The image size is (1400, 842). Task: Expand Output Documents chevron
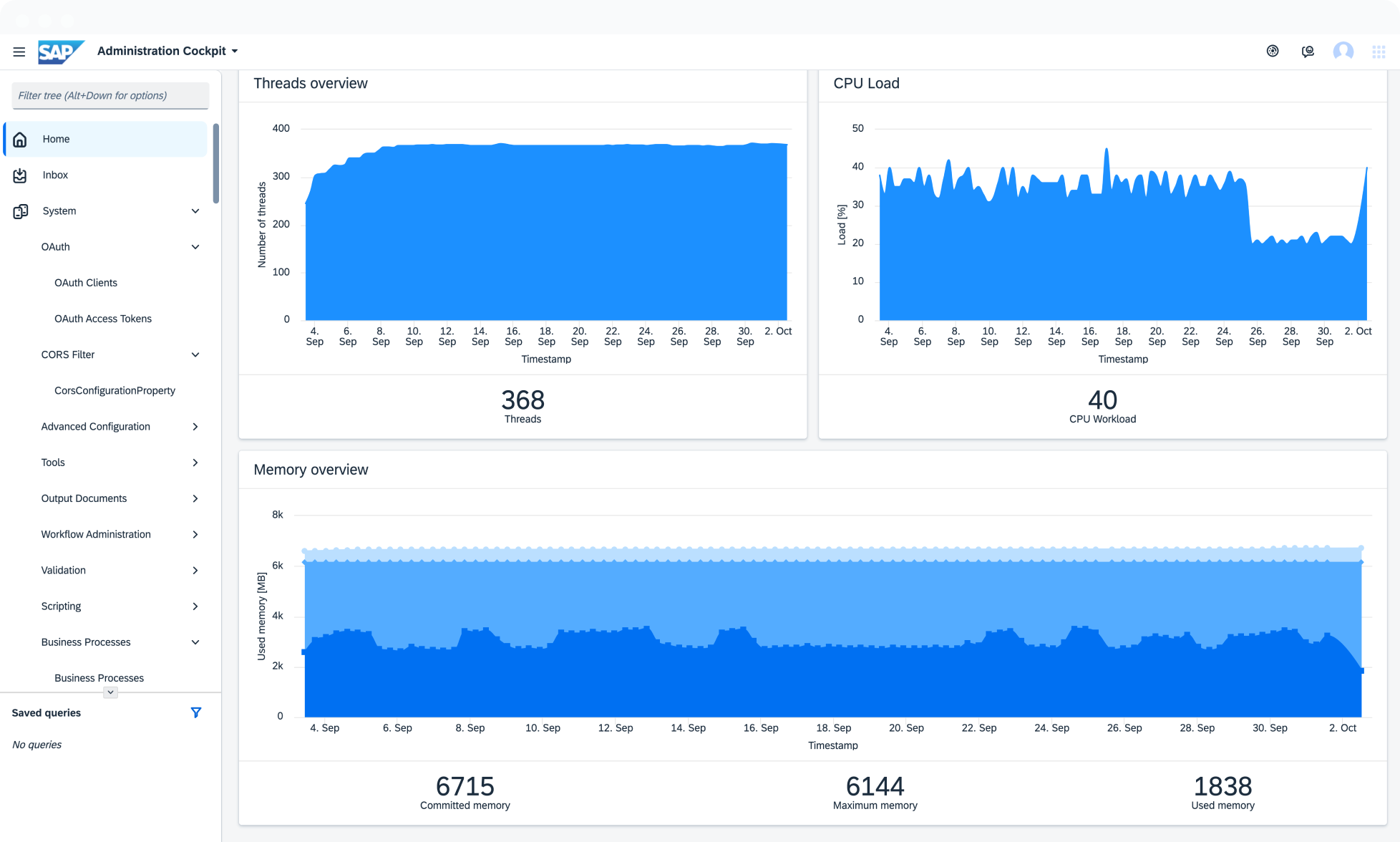195,498
